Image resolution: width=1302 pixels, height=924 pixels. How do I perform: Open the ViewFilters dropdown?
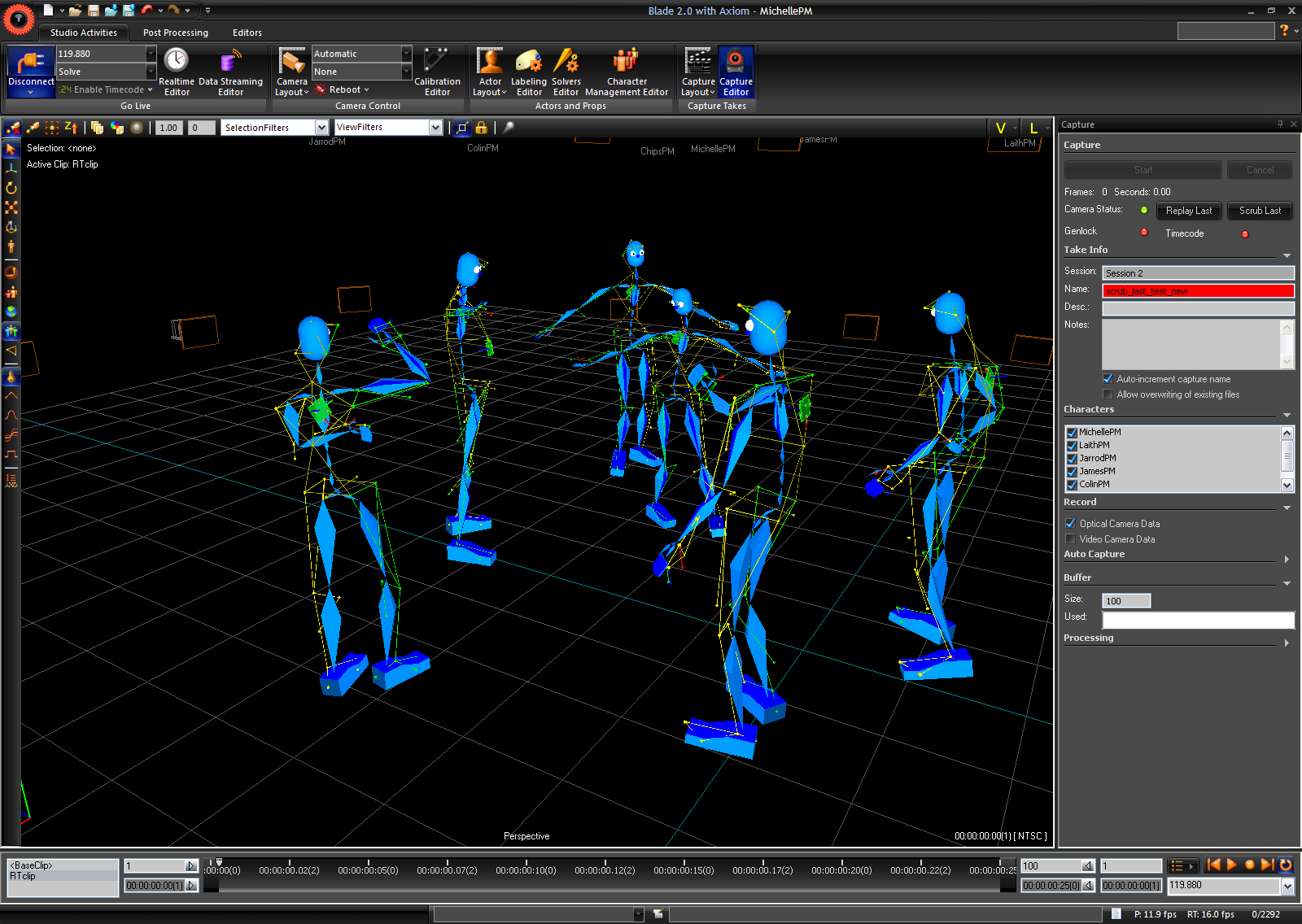tap(436, 127)
